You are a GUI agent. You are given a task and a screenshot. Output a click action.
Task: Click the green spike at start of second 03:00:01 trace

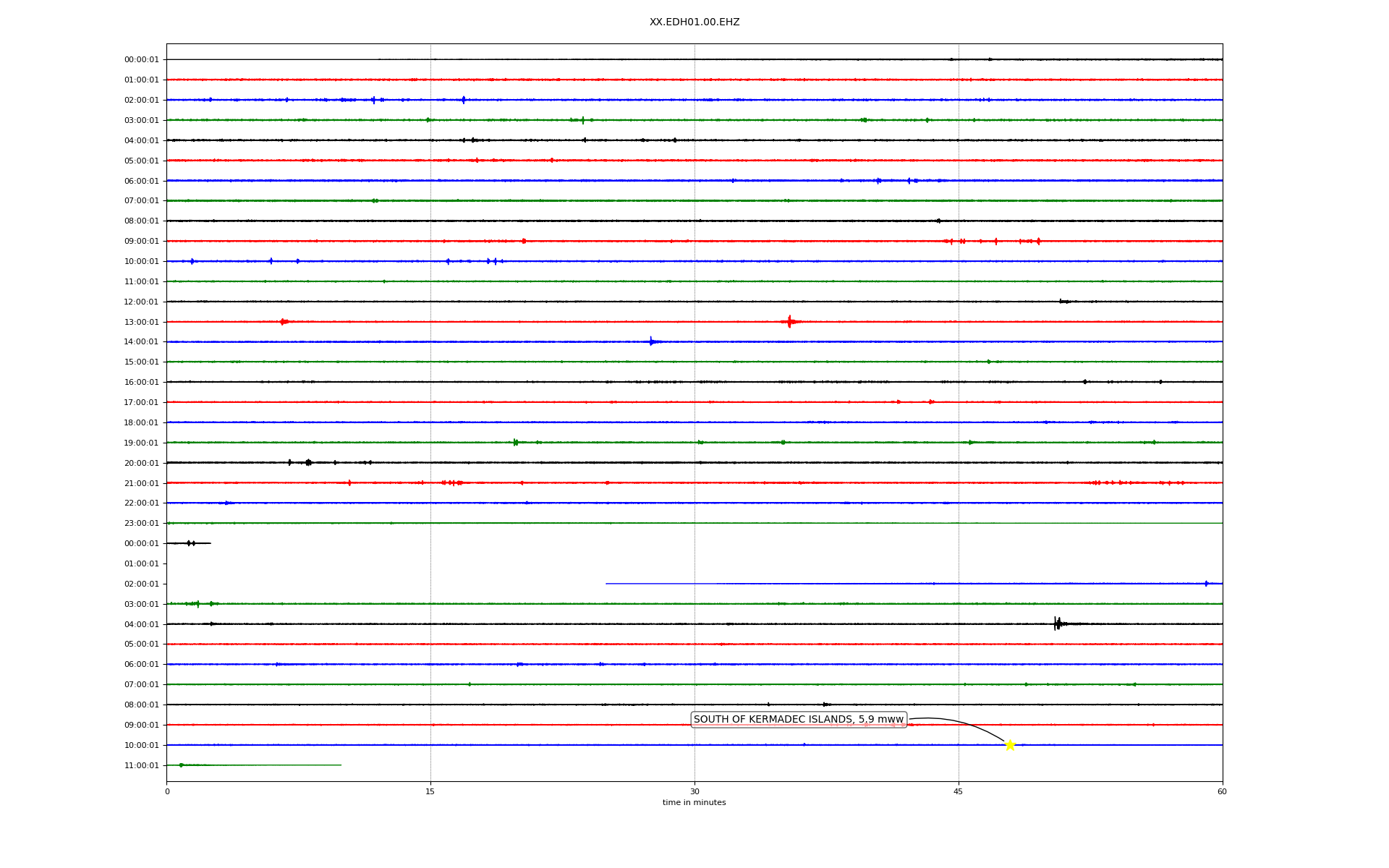click(x=197, y=603)
